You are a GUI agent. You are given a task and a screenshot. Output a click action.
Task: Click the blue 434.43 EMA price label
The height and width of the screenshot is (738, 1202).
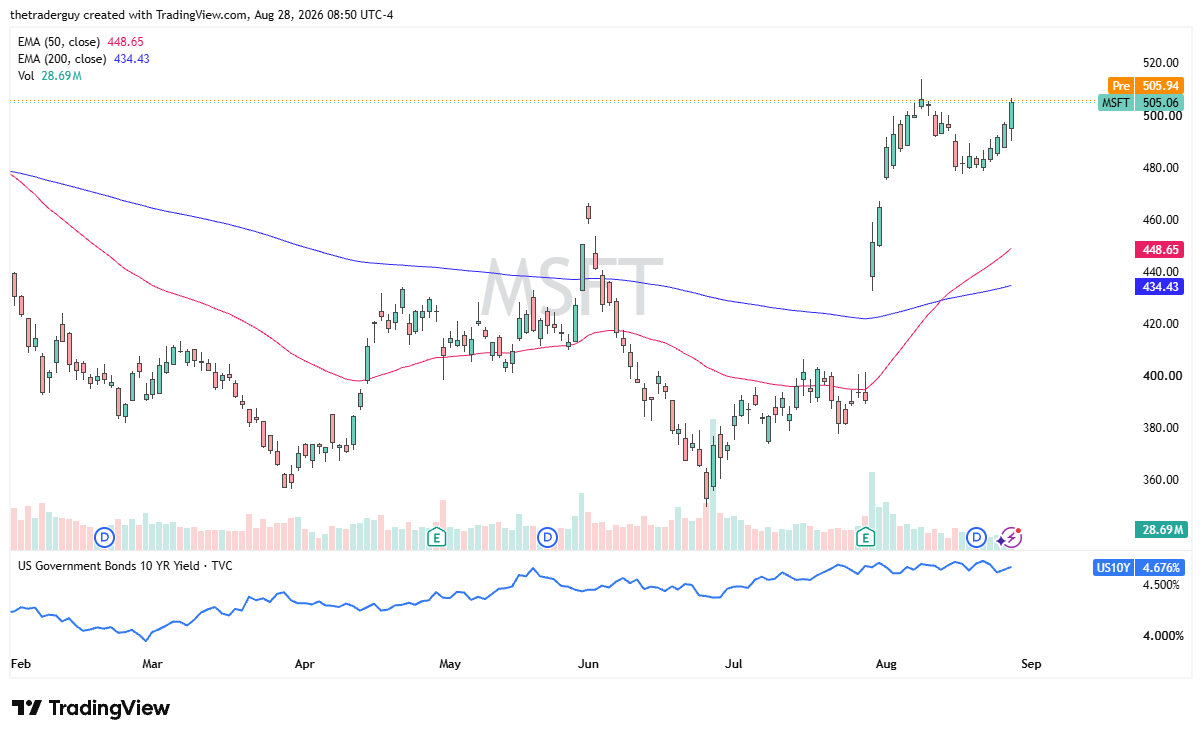pyautogui.click(x=1159, y=287)
